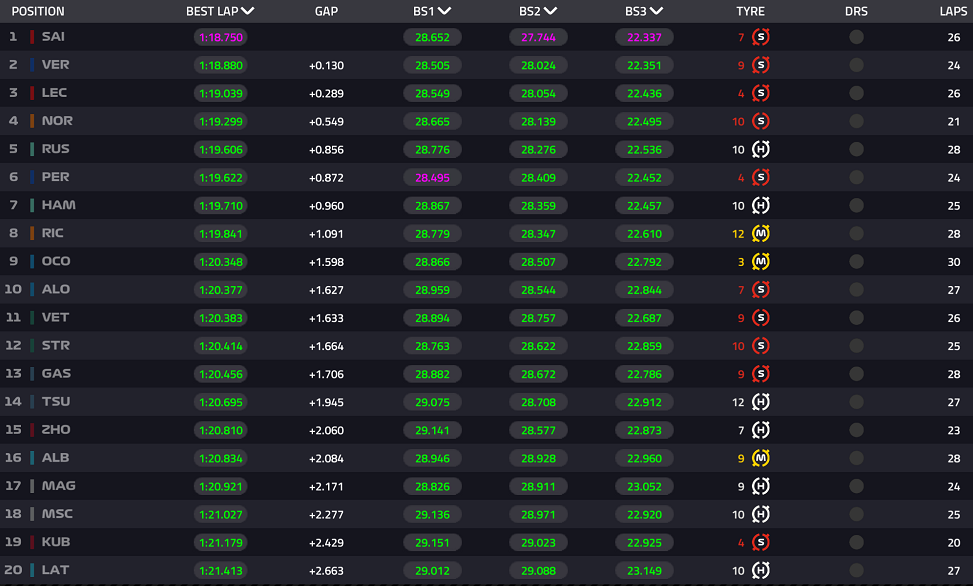Screen dimensions: 973x586
Task: Click the medium tyre icon for OCO
Action: (x=761, y=262)
